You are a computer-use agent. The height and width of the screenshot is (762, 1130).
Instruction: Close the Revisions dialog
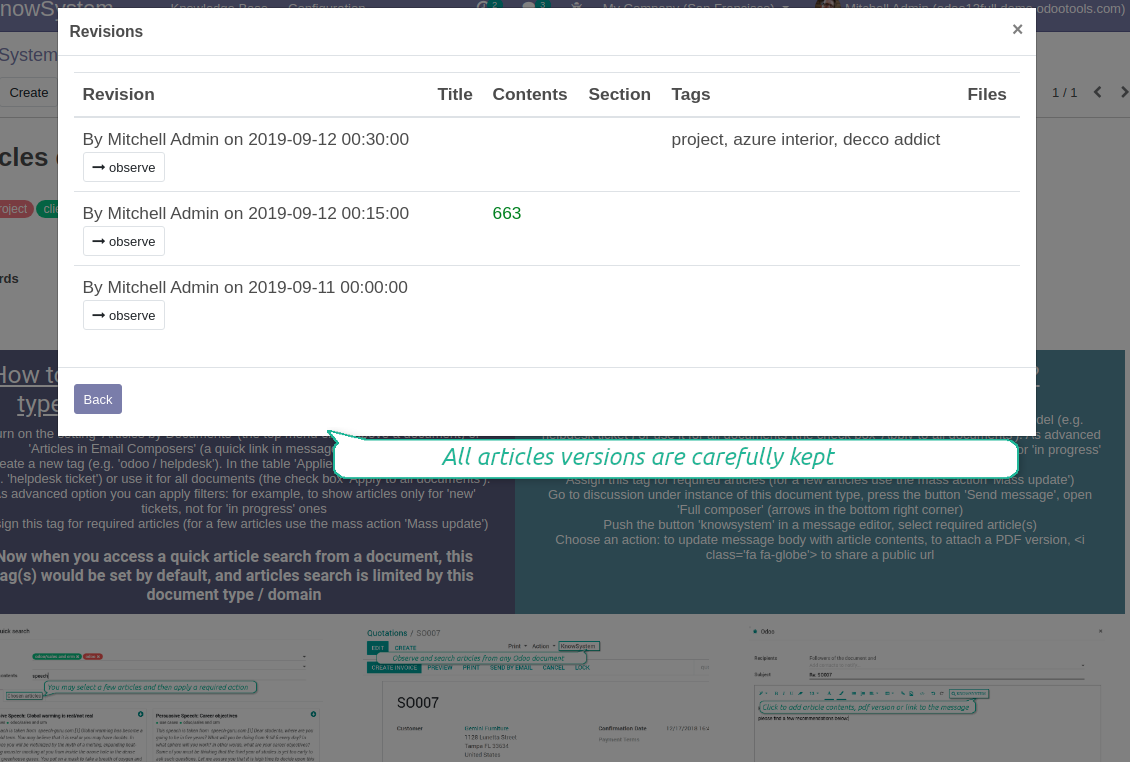1017,30
